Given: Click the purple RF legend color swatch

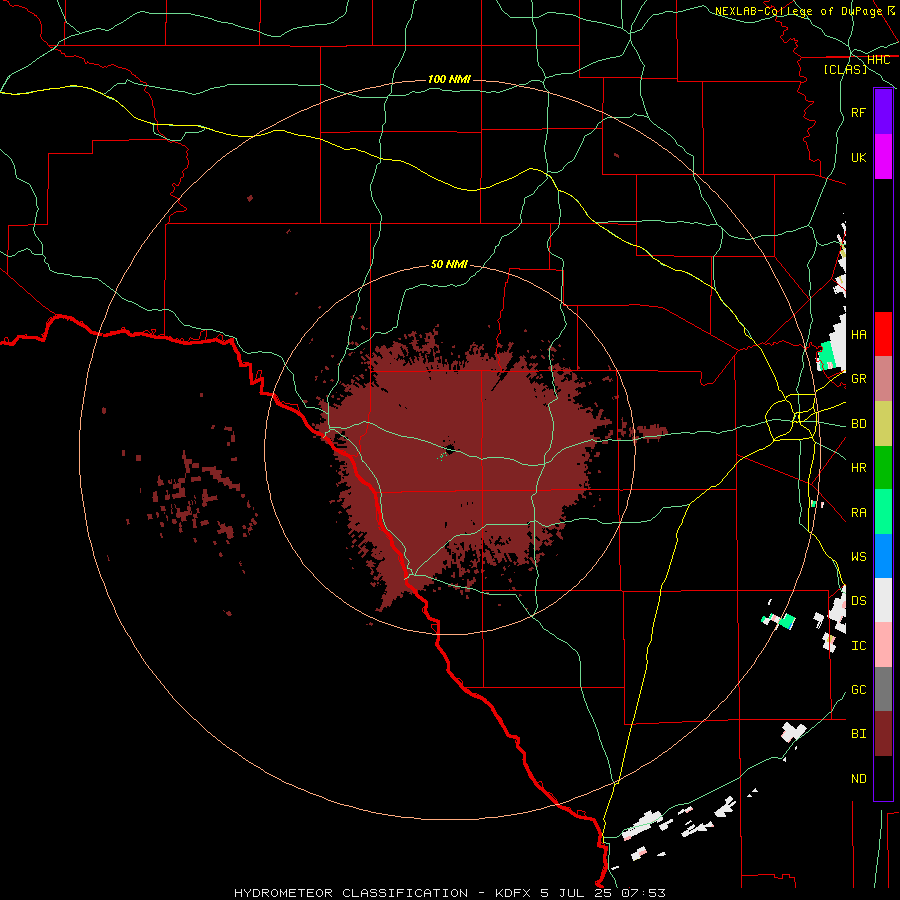Looking at the screenshot, I should [x=883, y=112].
